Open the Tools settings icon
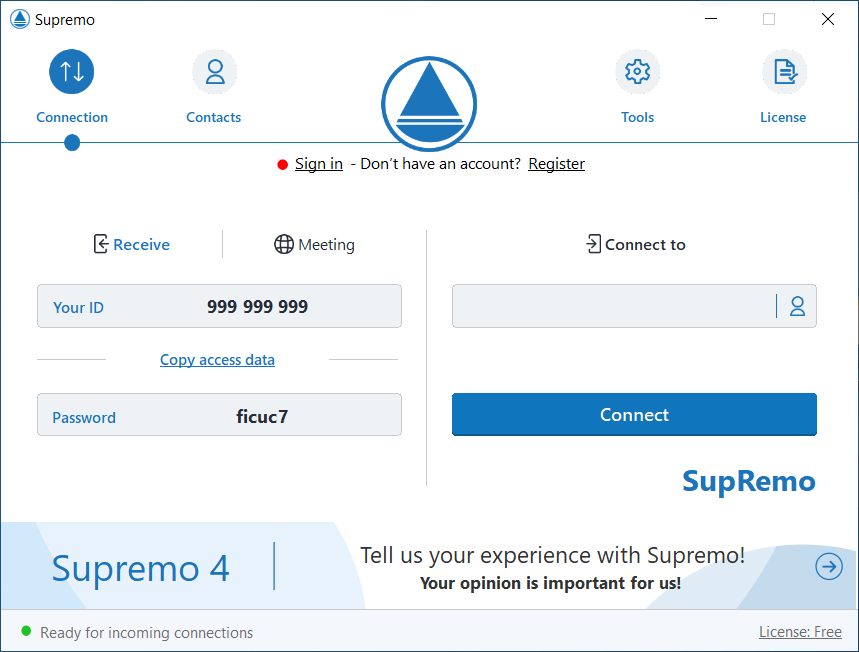 point(637,71)
